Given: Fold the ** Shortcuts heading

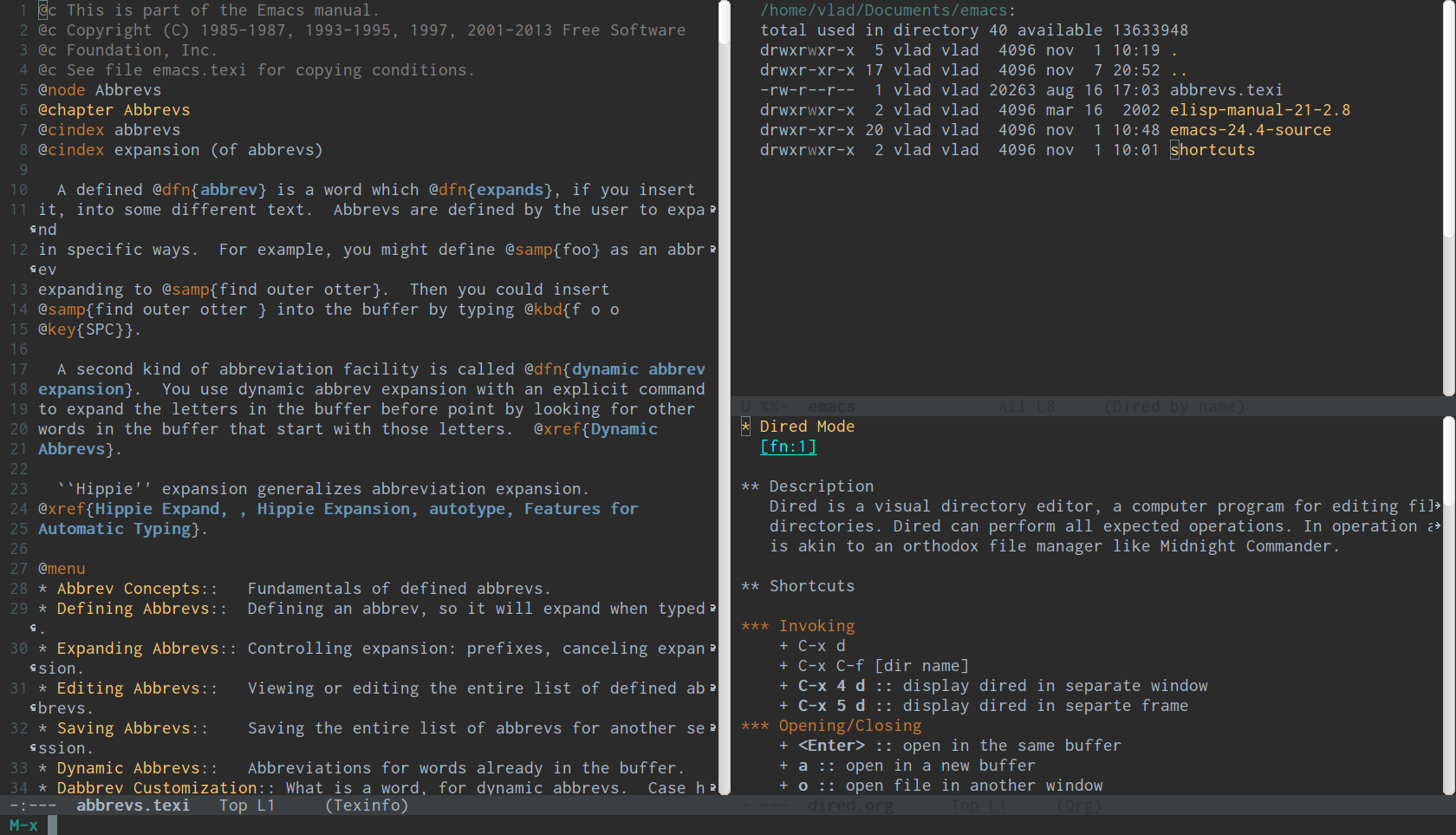Looking at the screenshot, I should (798, 586).
